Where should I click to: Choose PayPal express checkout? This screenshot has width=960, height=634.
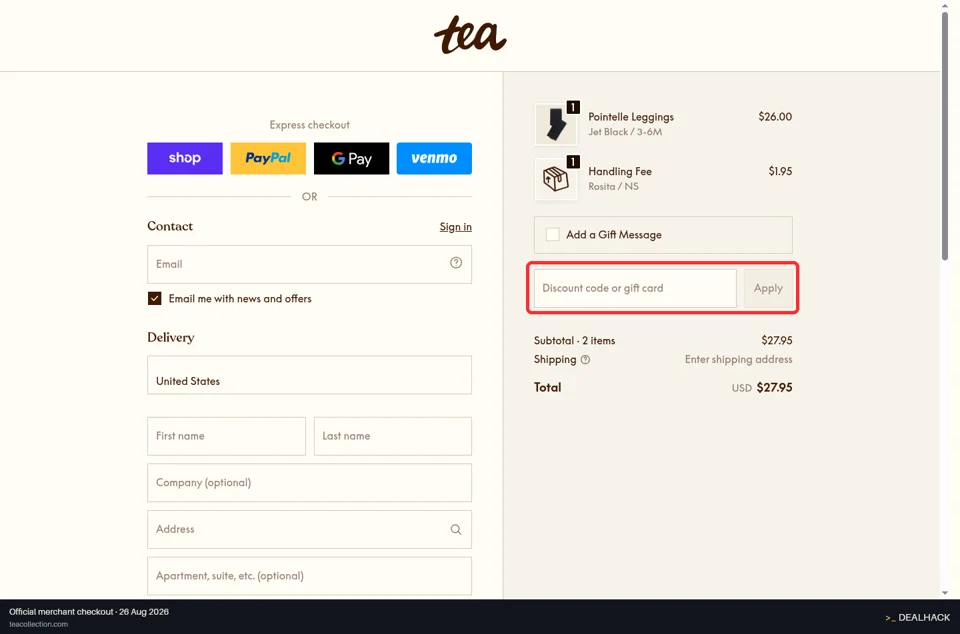click(268, 158)
